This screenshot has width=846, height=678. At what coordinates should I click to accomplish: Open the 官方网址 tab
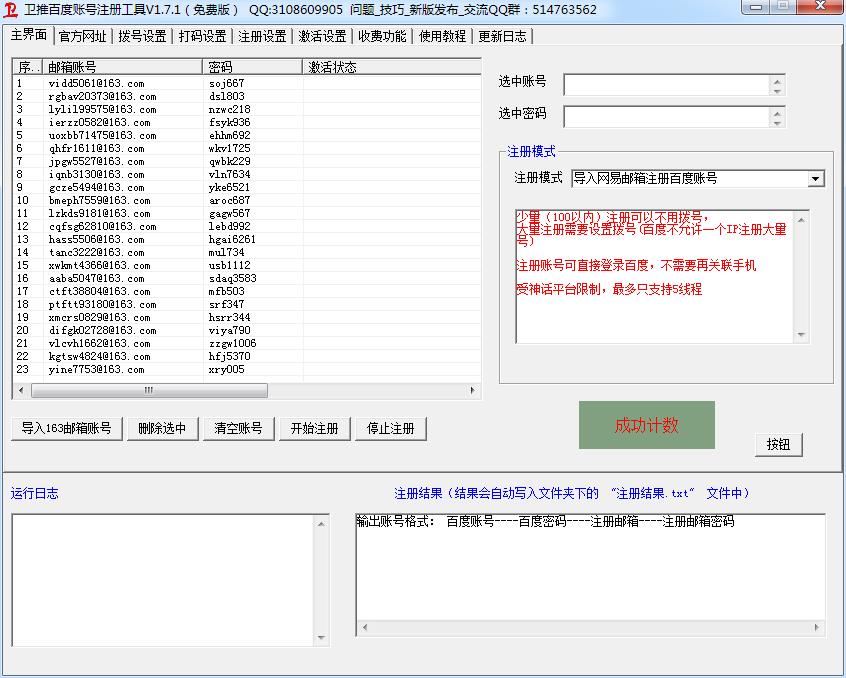click(82, 36)
